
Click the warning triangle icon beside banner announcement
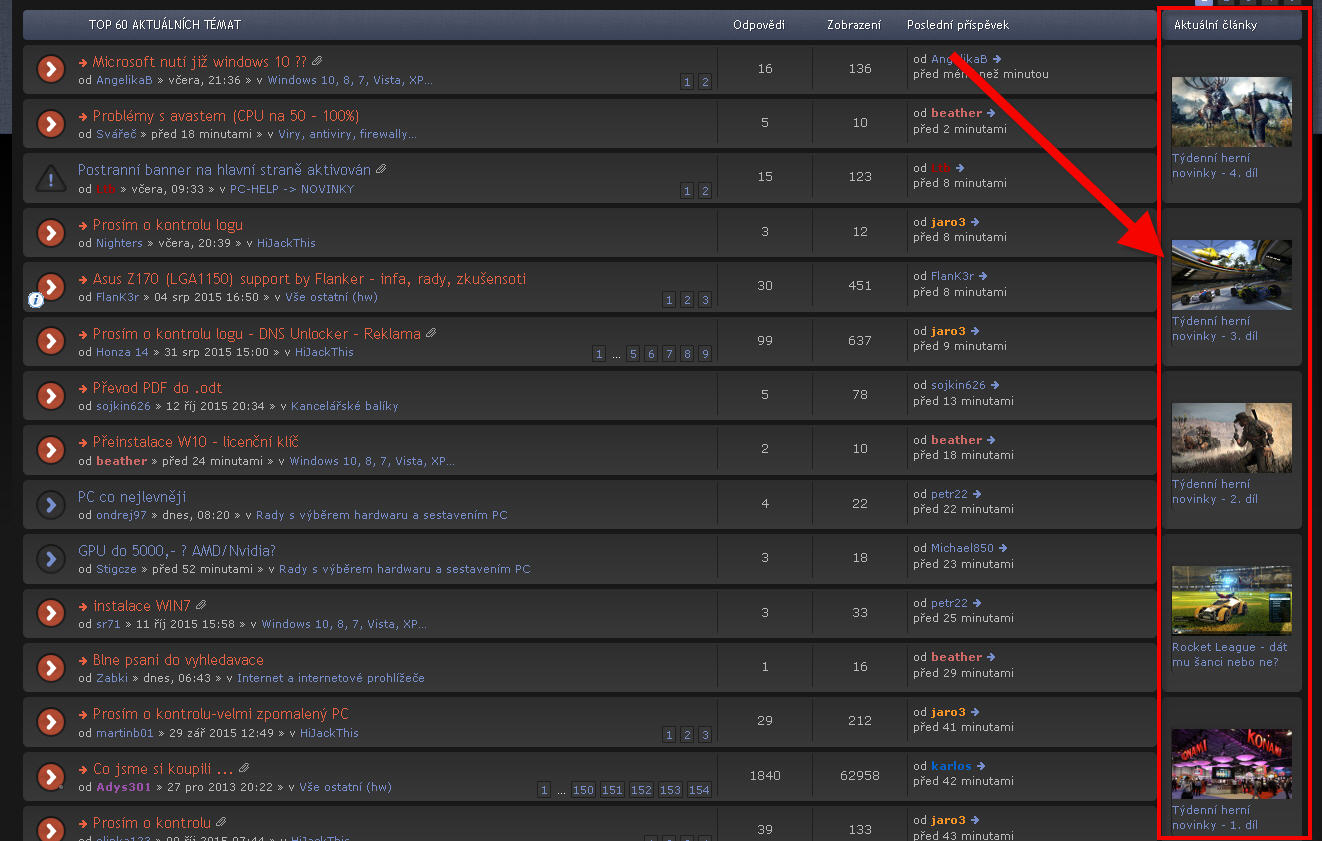click(x=50, y=178)
